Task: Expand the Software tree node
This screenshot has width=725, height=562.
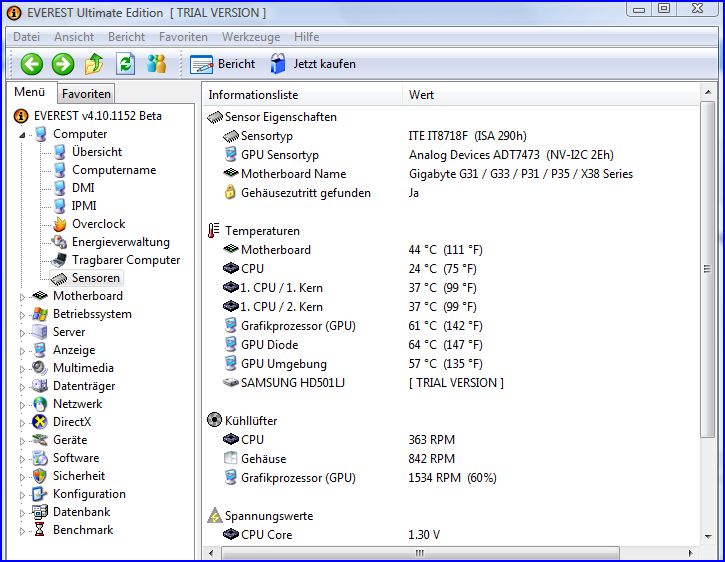Action: [22, 459]
